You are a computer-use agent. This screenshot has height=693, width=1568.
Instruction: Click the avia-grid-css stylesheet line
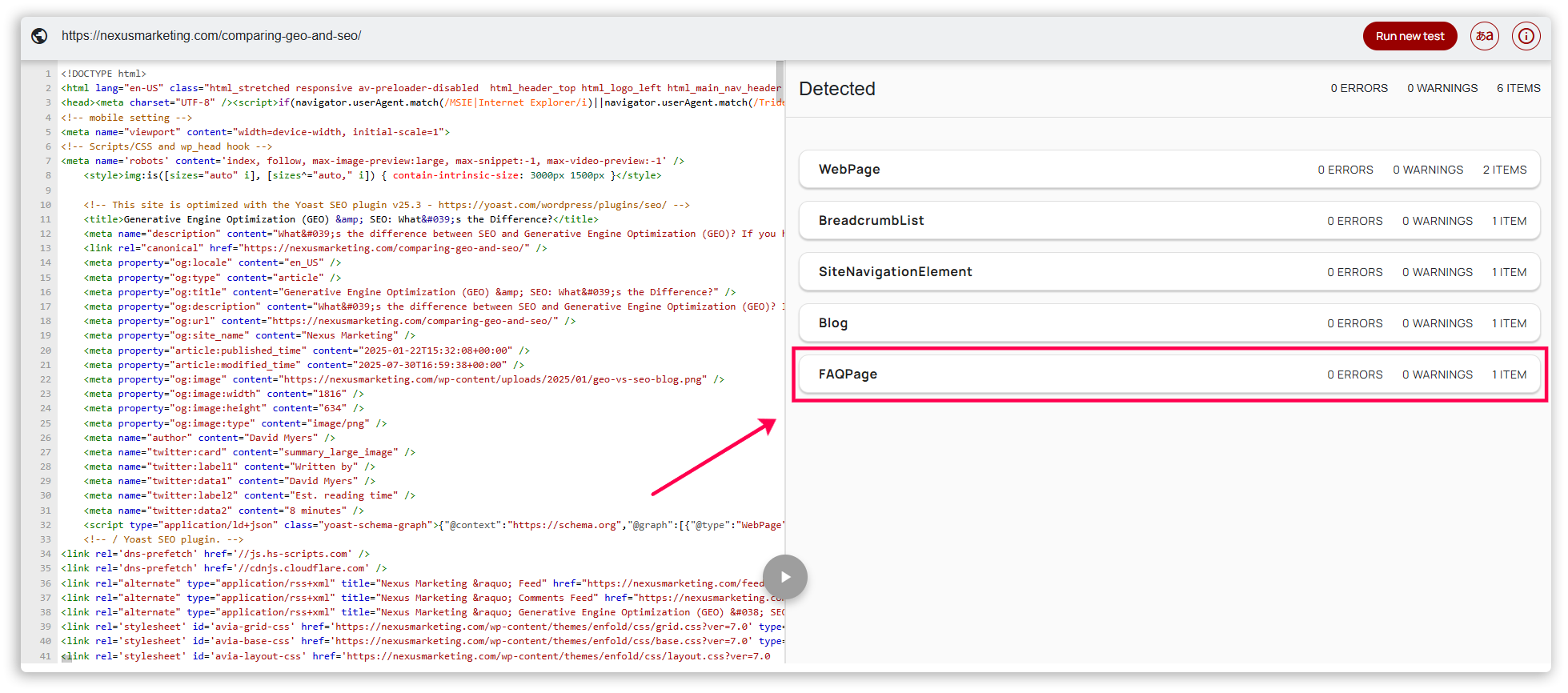point(421,627)
